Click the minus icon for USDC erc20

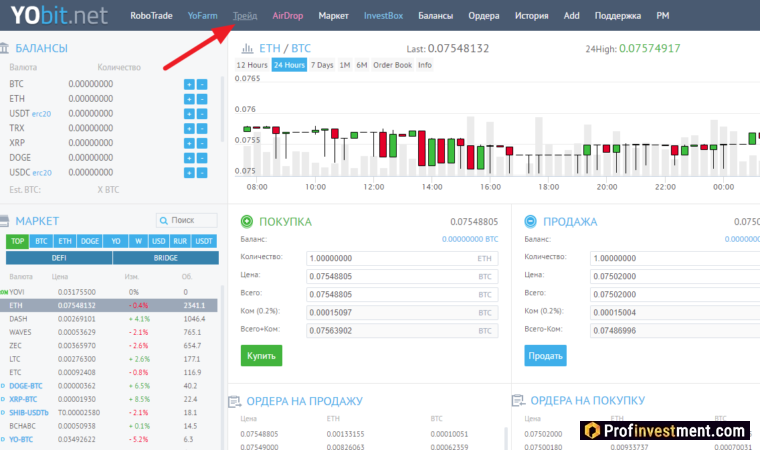point(202,172)
